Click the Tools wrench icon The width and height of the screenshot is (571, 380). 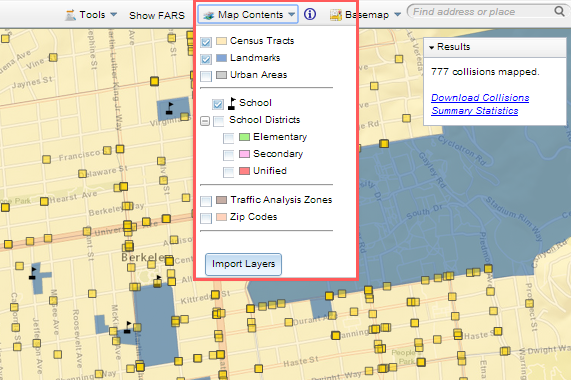(x=70, y=15)
